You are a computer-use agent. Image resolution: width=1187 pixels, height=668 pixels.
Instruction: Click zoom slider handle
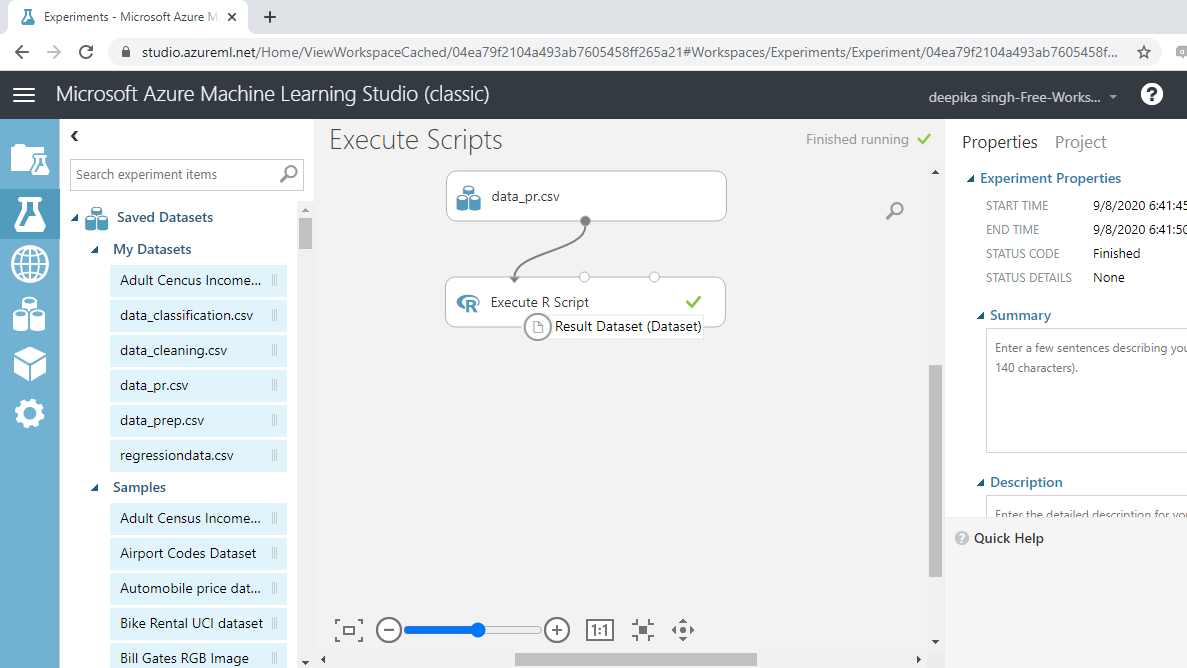(478, 630)
